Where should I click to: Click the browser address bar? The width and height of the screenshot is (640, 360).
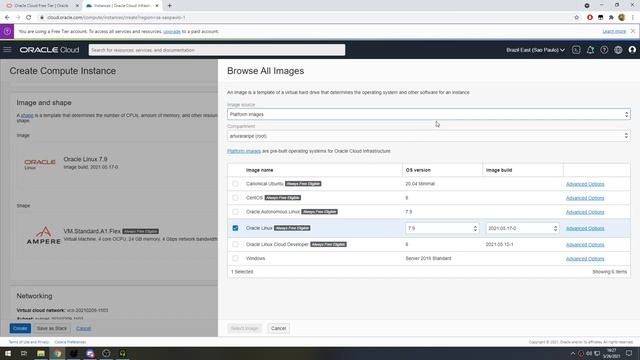(306, 18)
